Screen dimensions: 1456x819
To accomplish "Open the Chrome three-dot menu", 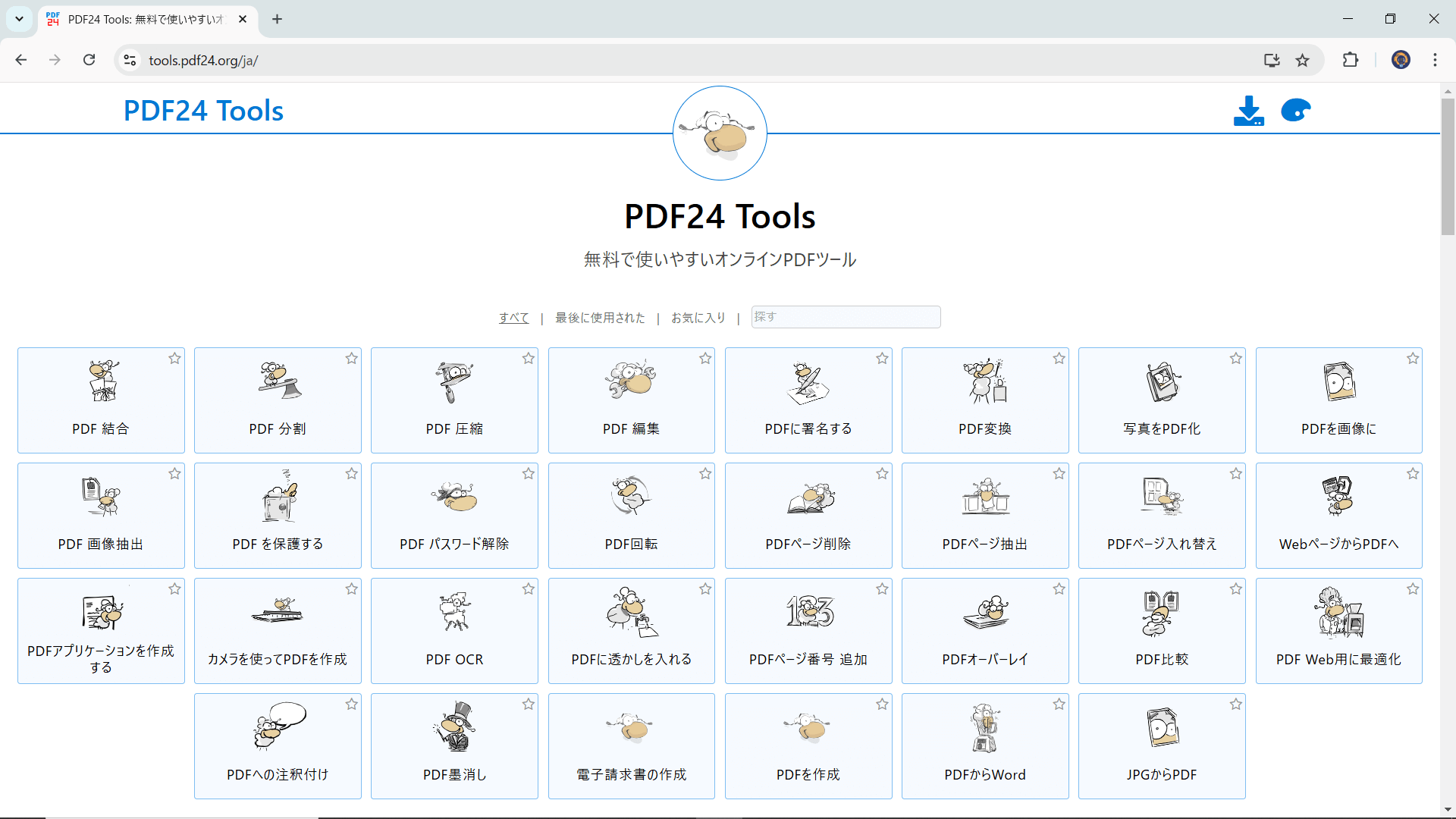I will 1435,60.
